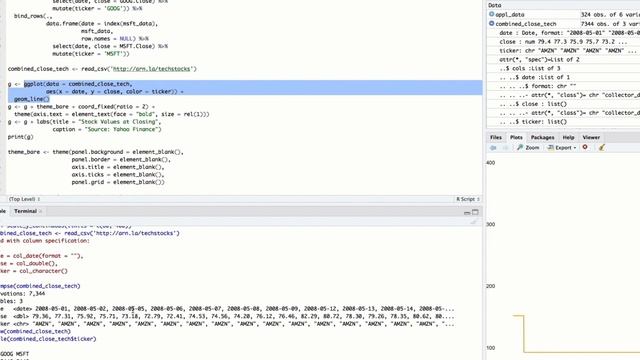Click the geom_line() line in editor

tap(31, 99)
